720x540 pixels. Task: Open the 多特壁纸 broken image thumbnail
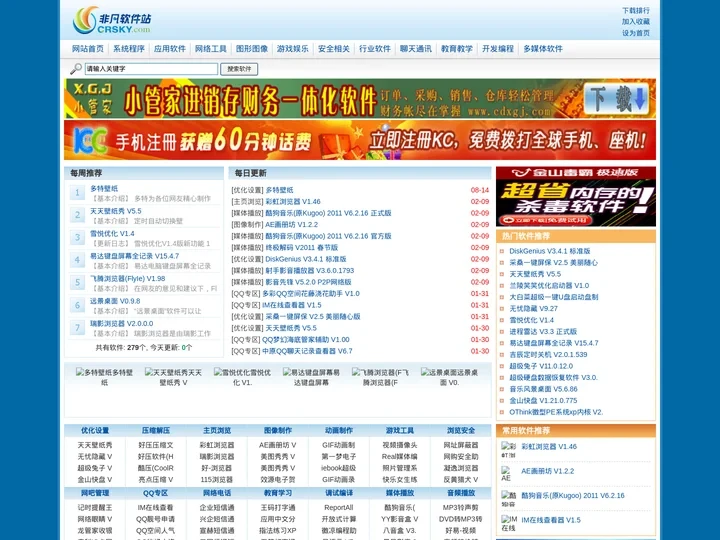click(x=104, y=377)
